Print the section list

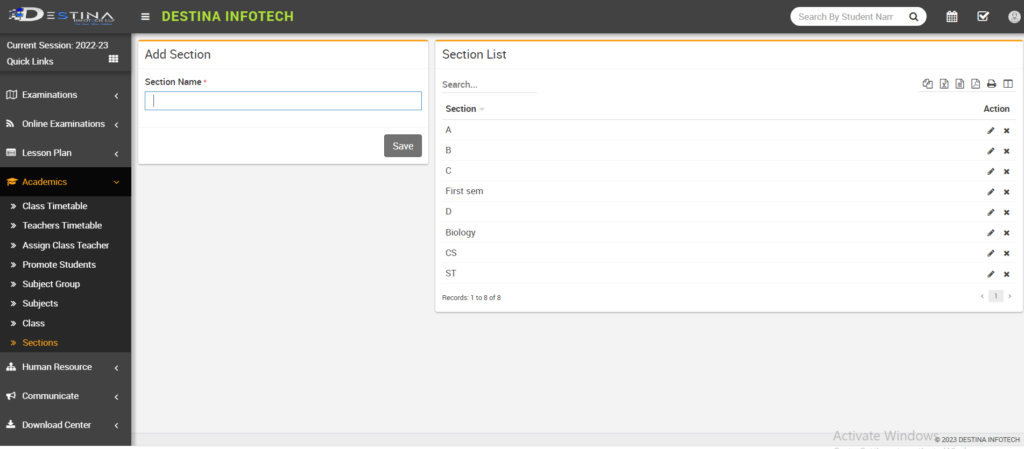[x=991, y=84]
